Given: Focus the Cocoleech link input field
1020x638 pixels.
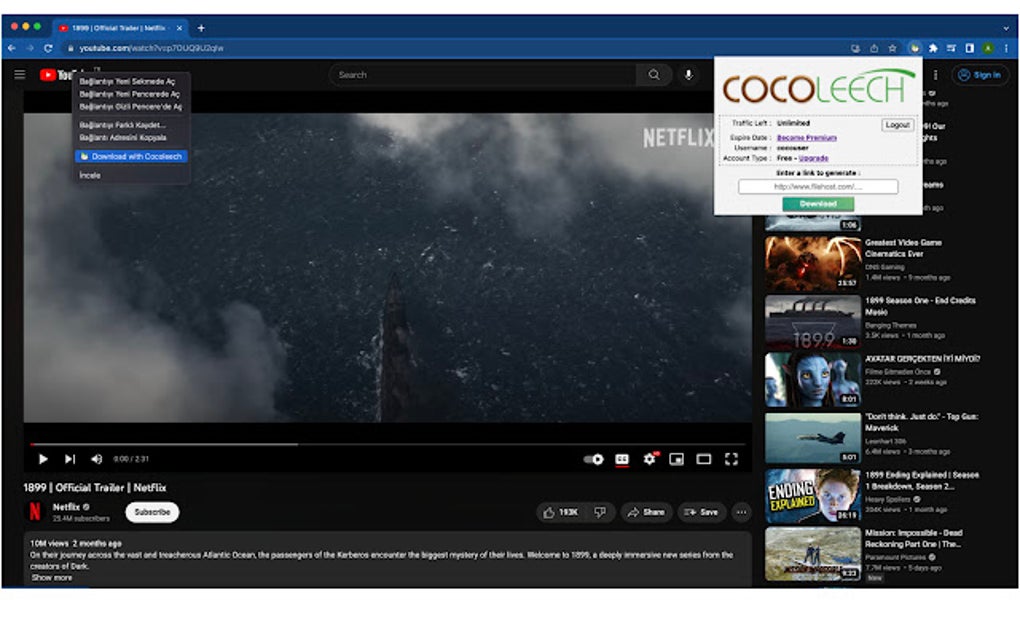Looking at the screenshot, I should pyautogui.click(x=818, y=187).
